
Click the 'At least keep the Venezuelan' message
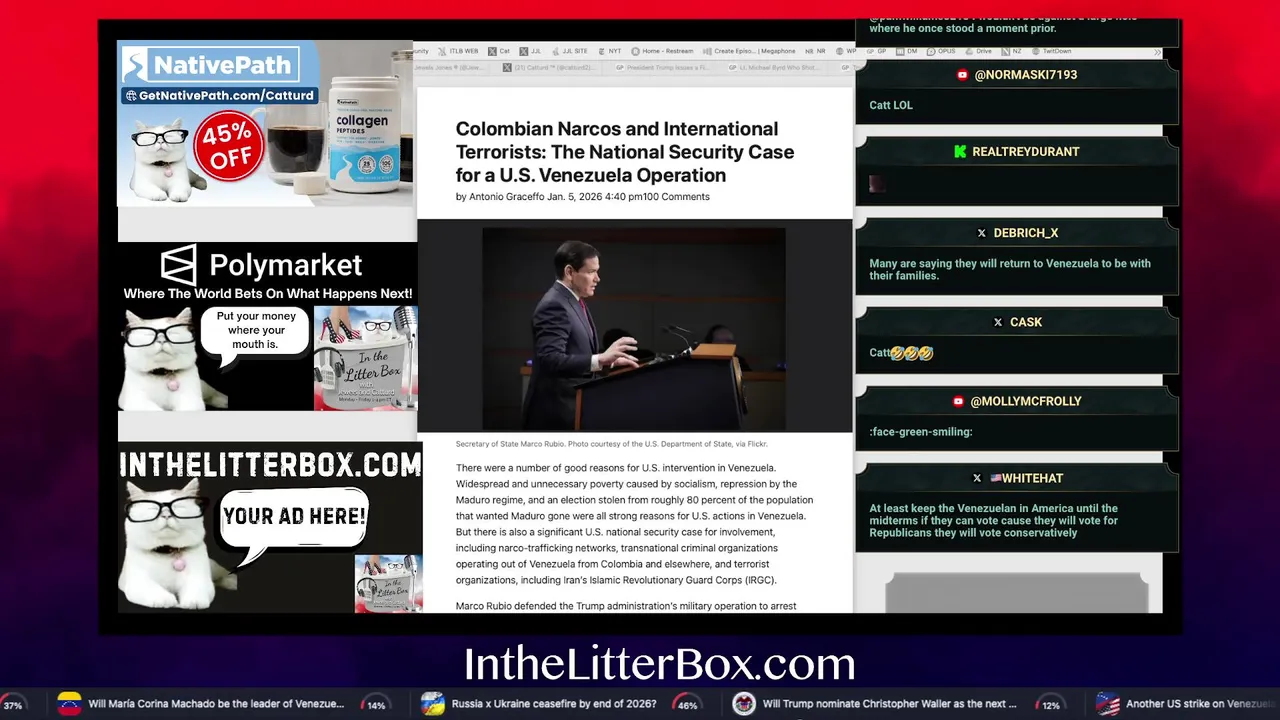coord(994,520)
